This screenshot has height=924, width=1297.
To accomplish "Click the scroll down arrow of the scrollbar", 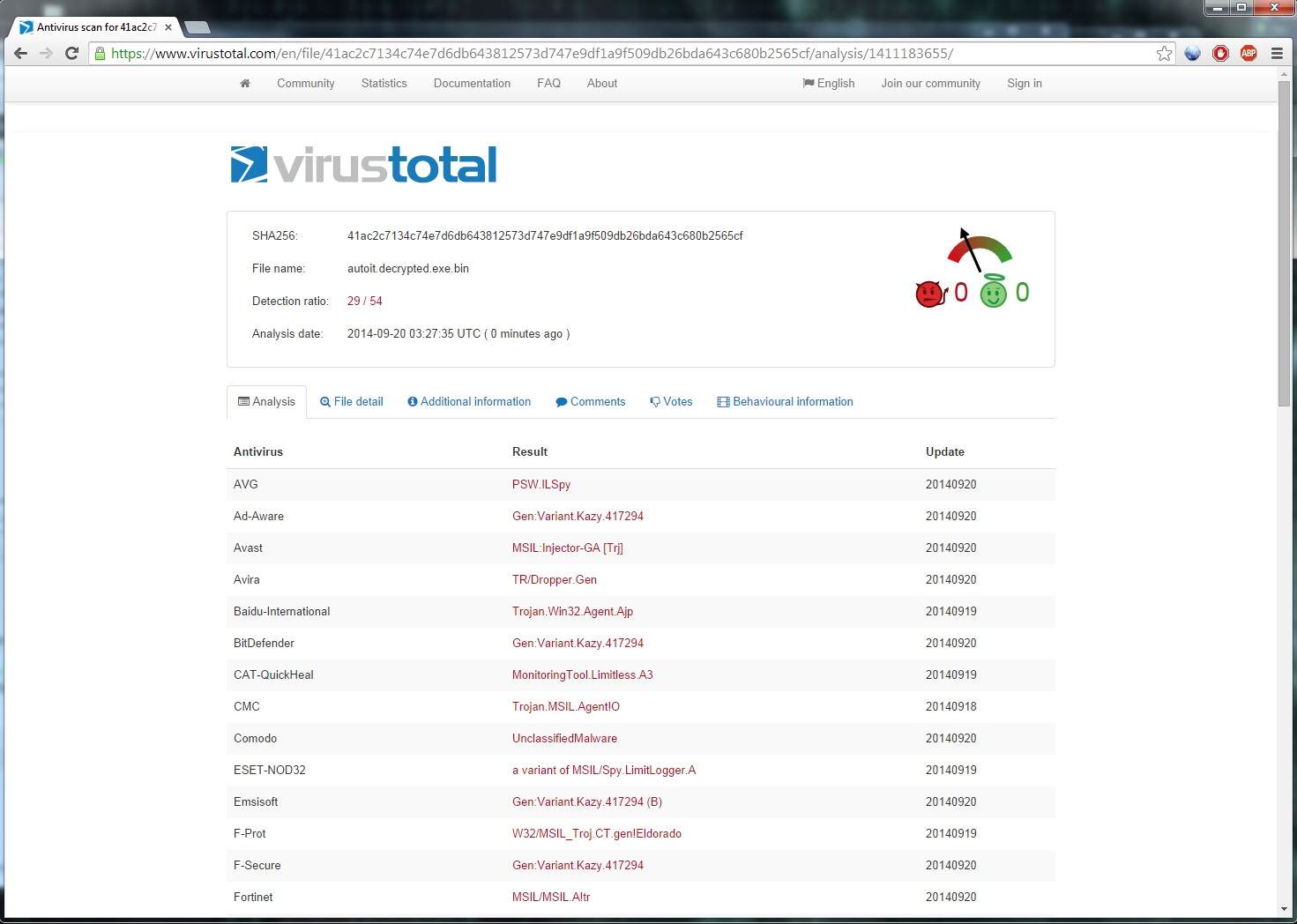I will [x=1284, y=909].
